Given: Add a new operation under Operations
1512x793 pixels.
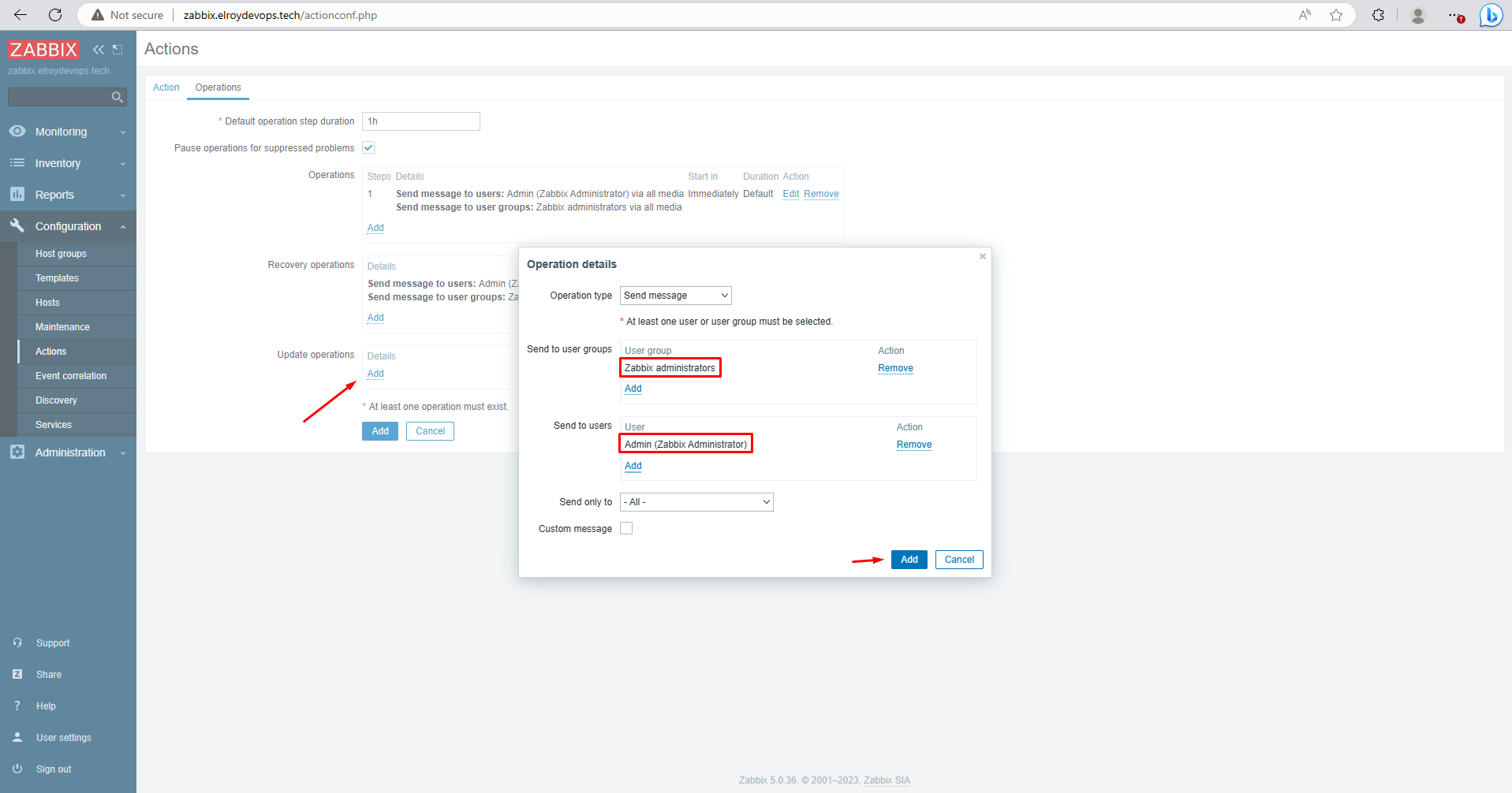Looking at the screenshot, I should [x=375, y=228].
